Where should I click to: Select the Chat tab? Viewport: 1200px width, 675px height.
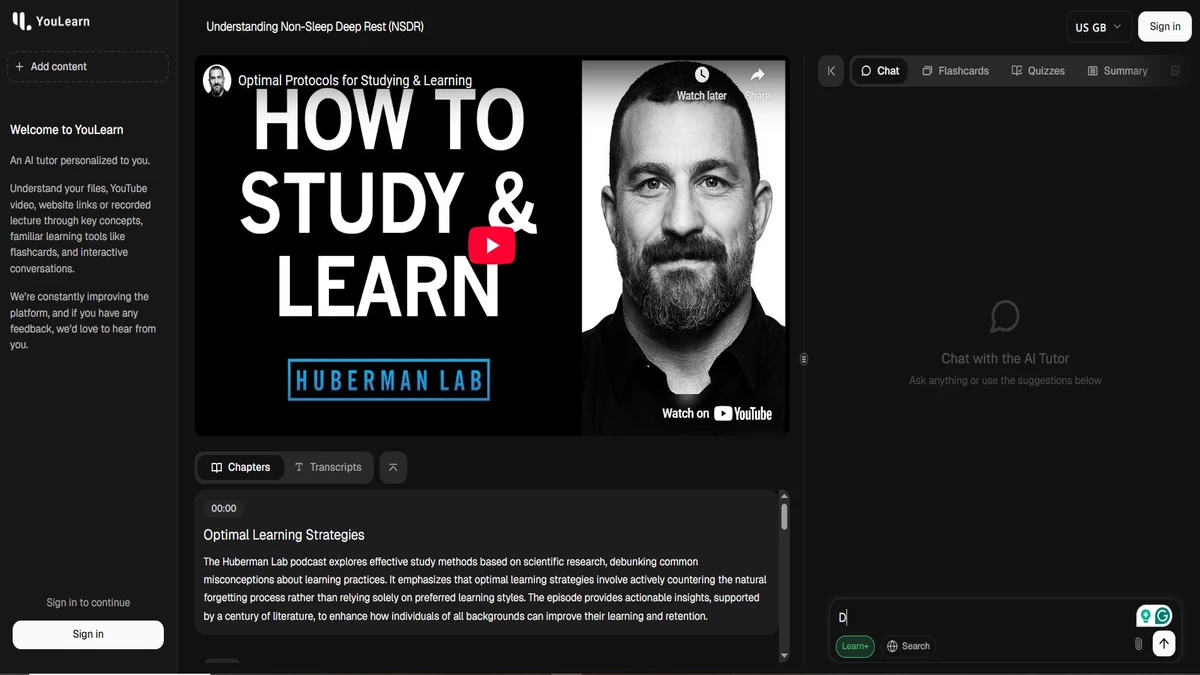(x=880, y=71)
